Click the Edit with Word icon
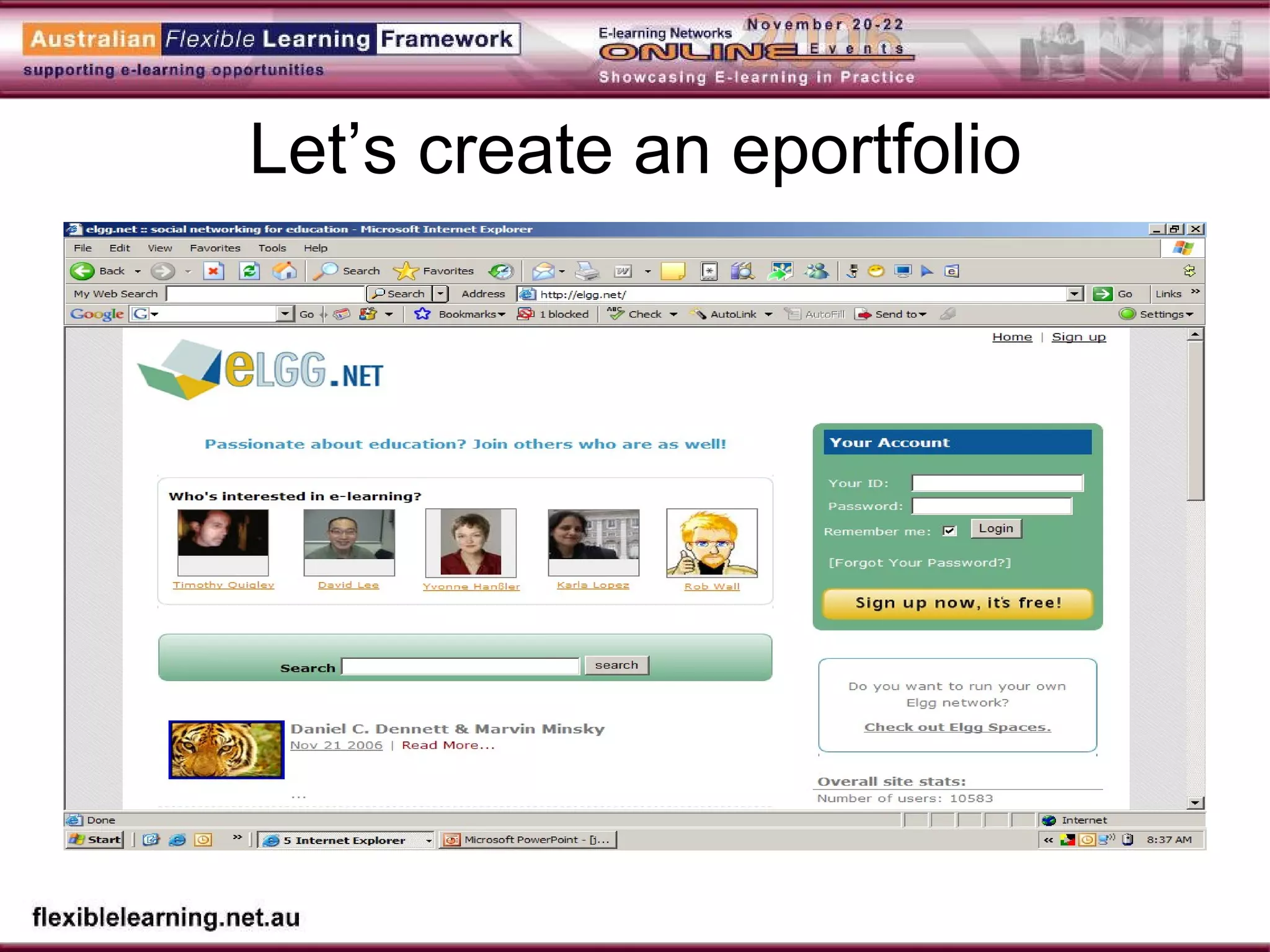The width and height of the screenshot is (1270, 952). [x=623, y=271]
